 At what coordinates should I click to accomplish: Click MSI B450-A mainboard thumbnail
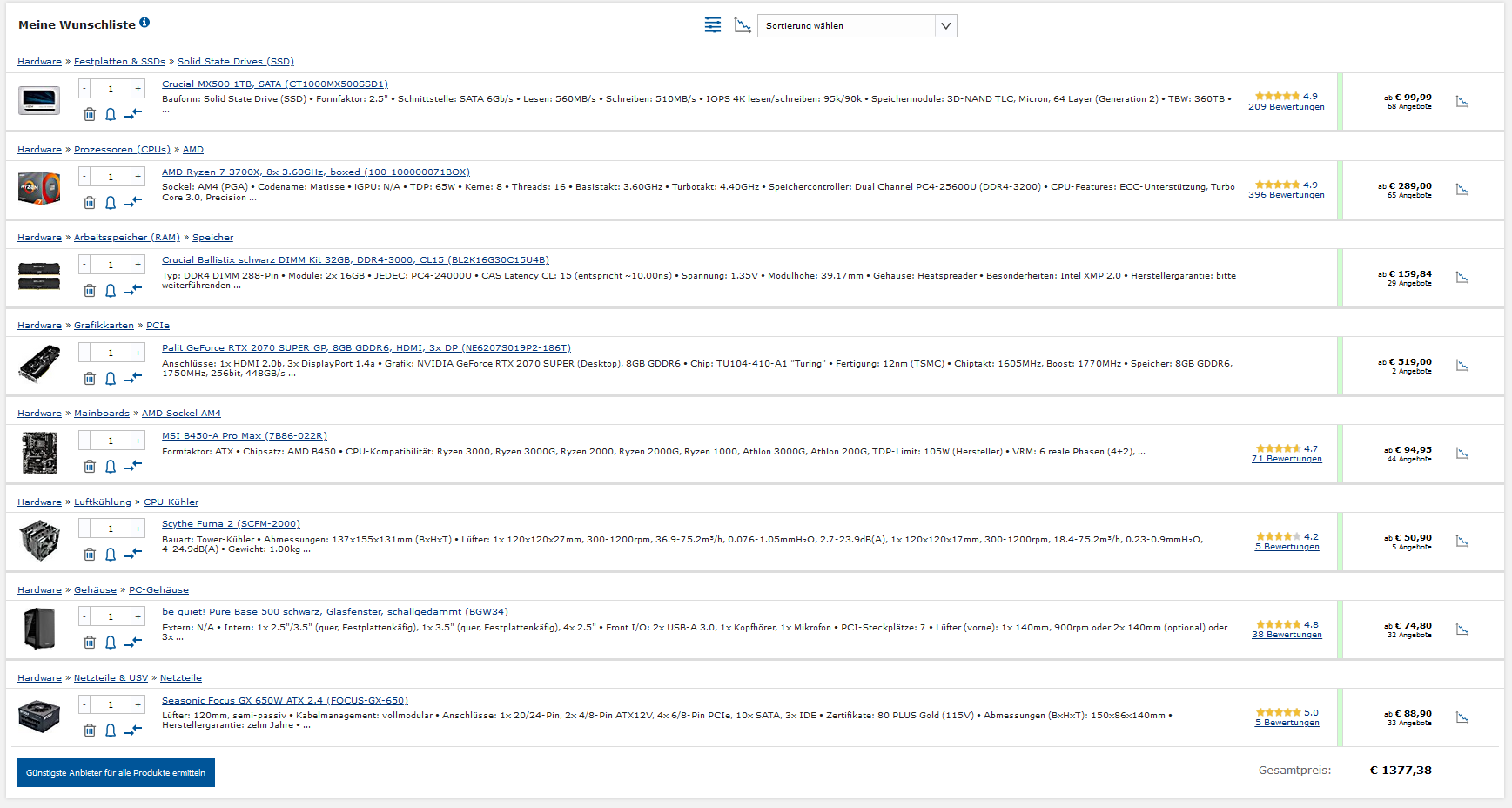point(39,453)
